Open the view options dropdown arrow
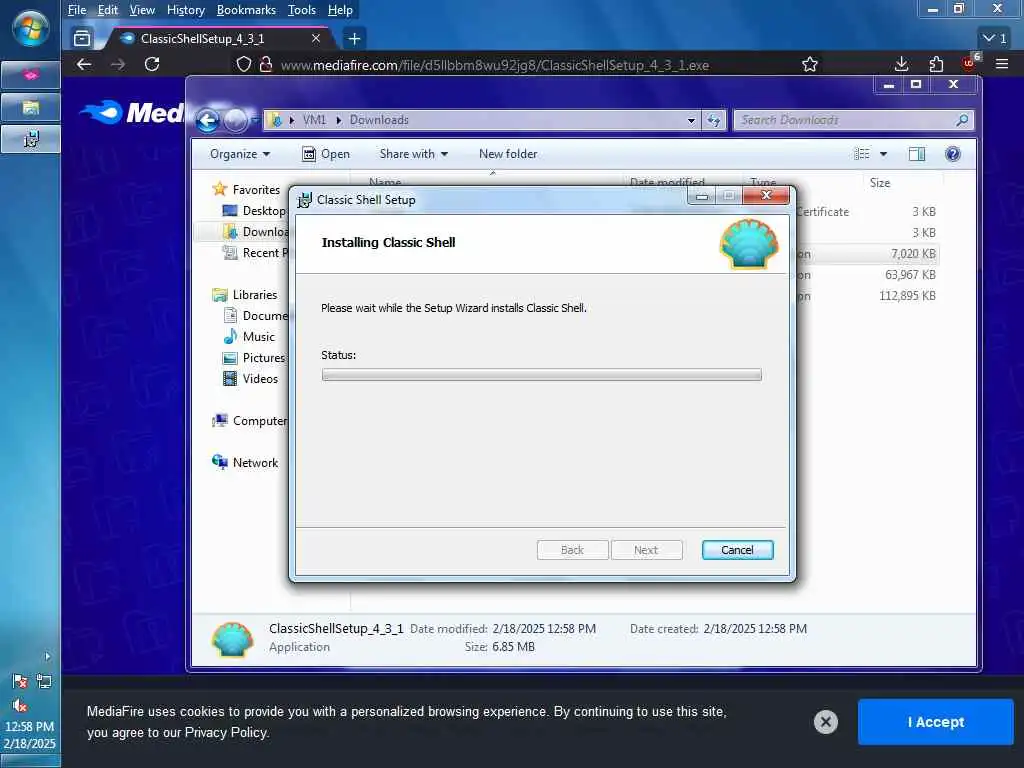The width and height of the screenshot is (1024, 768). [x=884, y=154]
